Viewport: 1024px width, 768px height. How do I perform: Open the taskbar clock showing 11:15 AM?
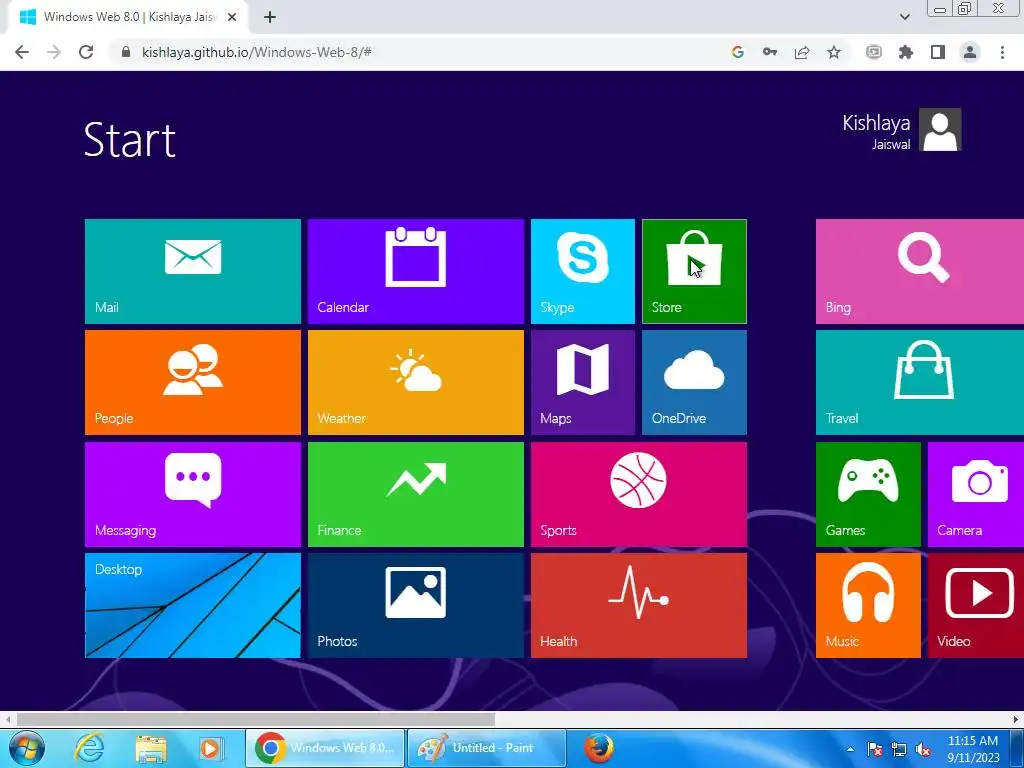(x=973, y=749)
